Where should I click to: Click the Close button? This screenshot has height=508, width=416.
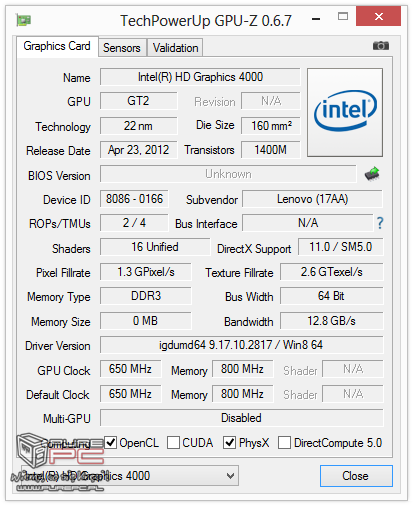coord(356,476)
